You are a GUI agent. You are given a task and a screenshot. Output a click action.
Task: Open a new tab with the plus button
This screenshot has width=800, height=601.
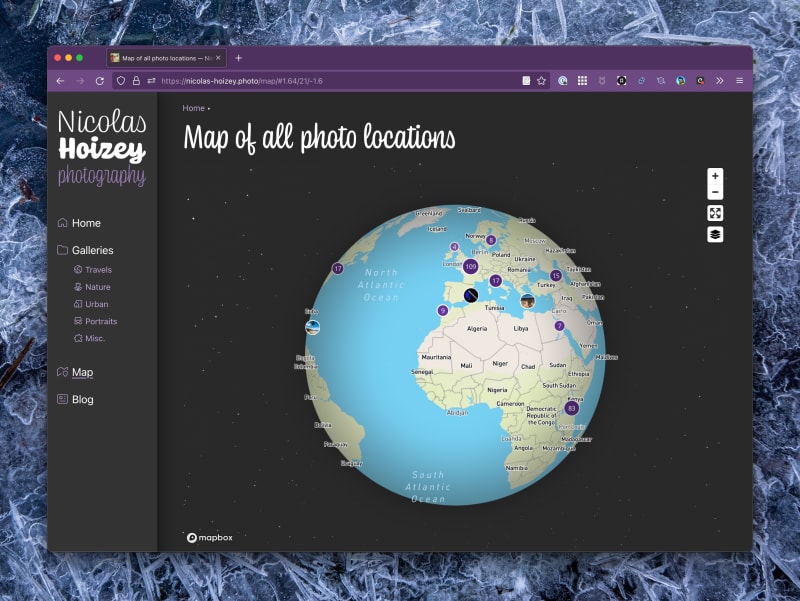tap(238, 58)
